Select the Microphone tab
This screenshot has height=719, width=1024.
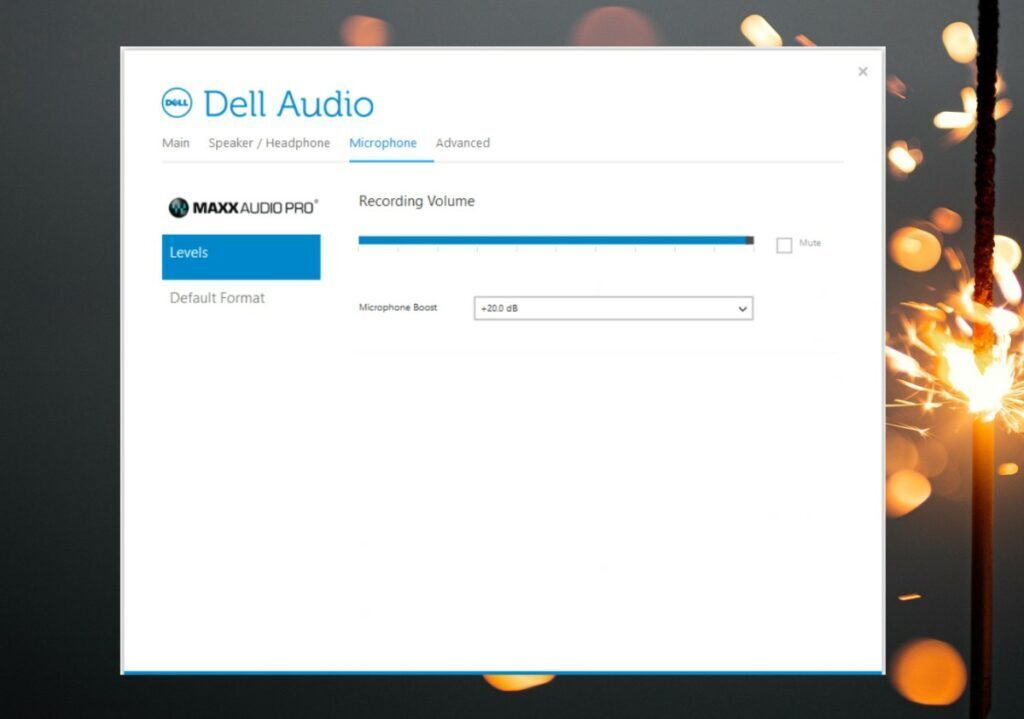(384, 143)
